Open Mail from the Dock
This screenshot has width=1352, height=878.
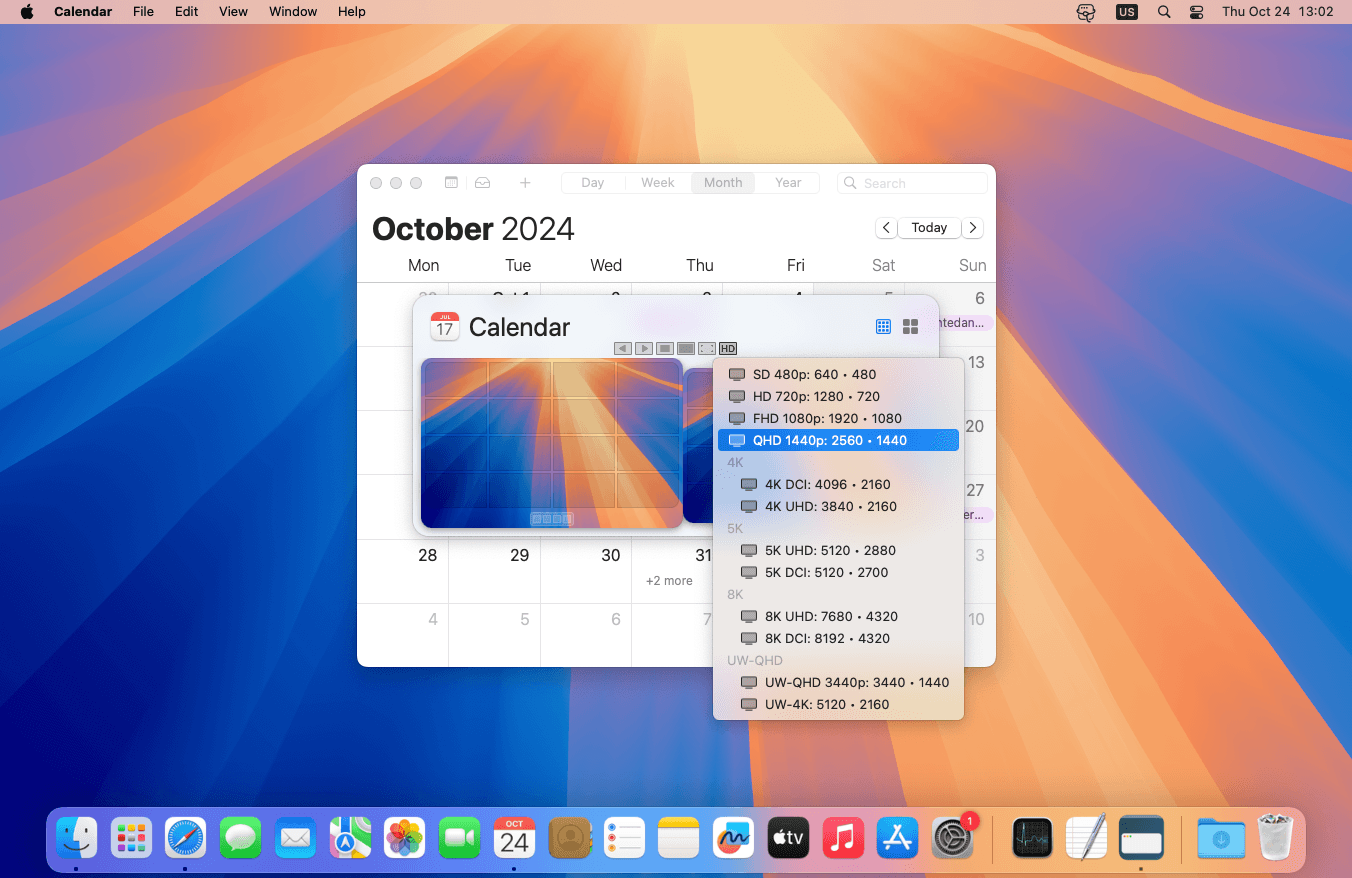coord(295,837)
